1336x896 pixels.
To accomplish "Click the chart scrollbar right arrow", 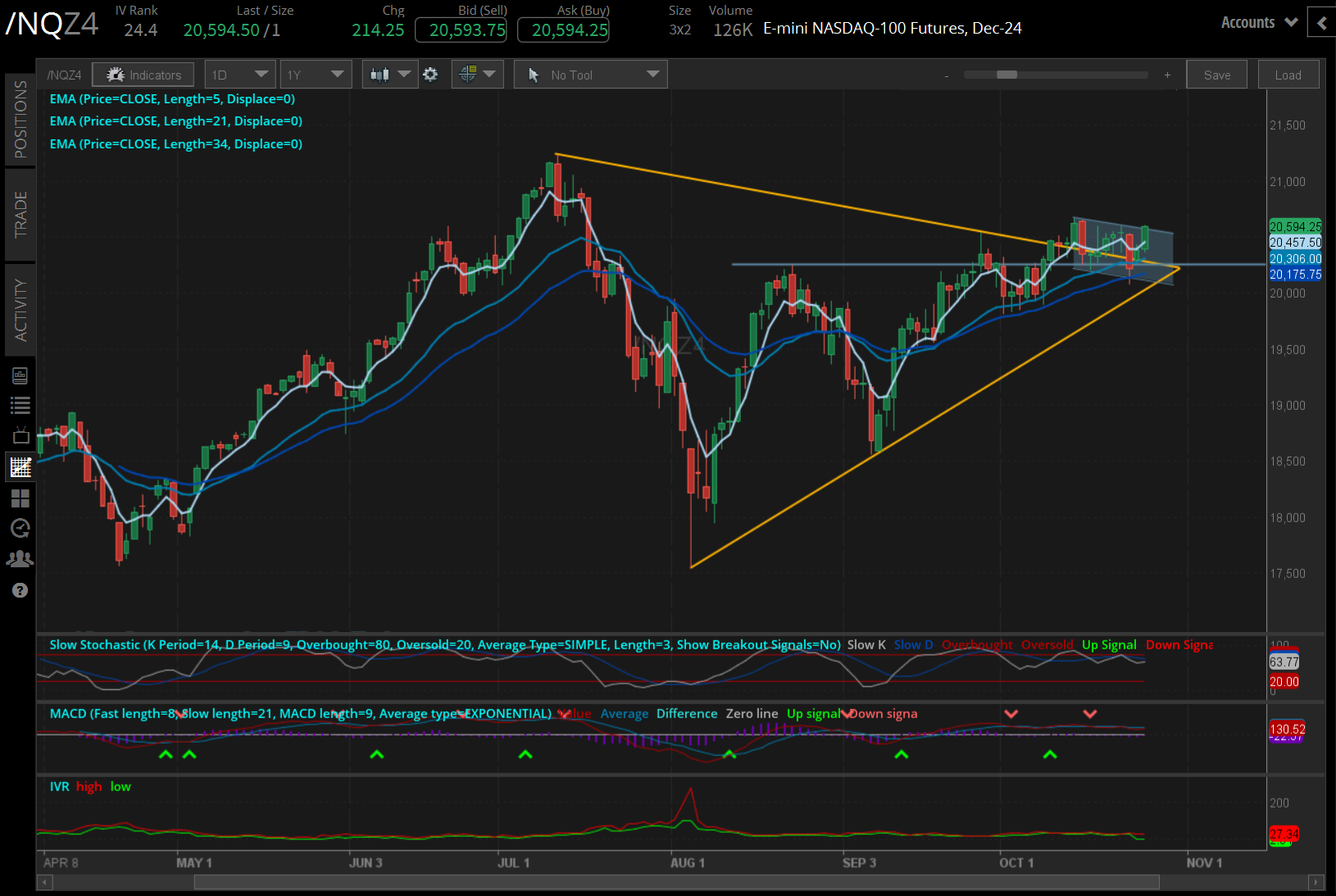I will coord(1316,882).
